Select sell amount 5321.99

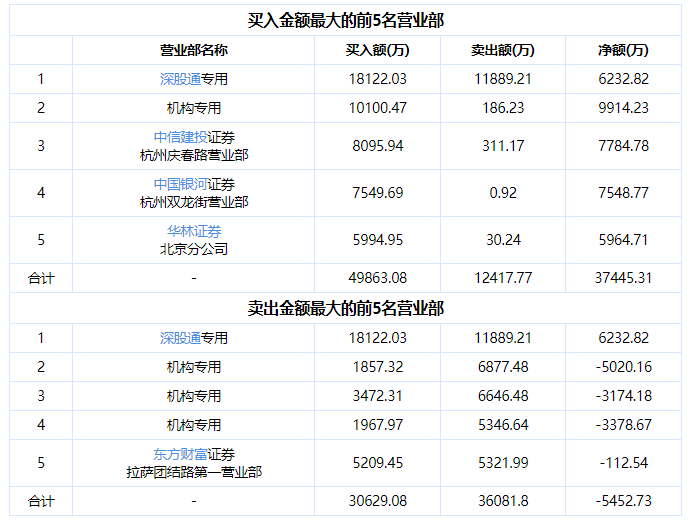click(503, 463)
